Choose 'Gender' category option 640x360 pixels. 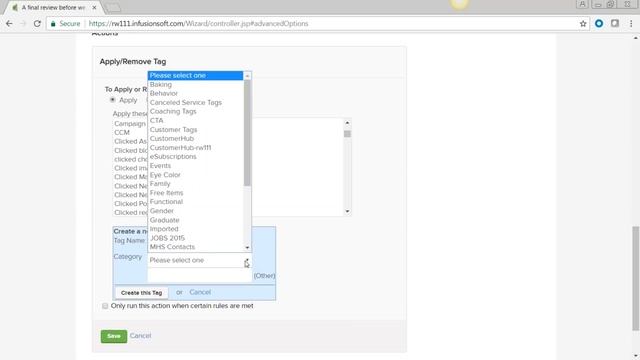click(196, 211)
